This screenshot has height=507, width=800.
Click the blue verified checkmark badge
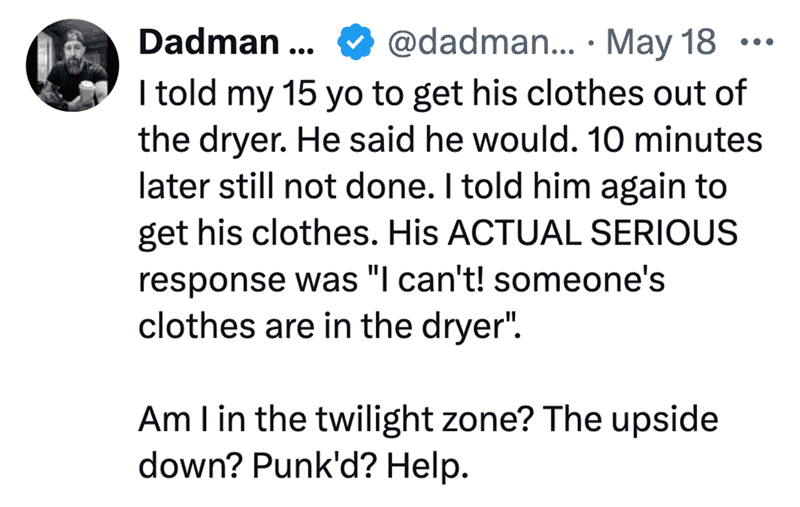tap(356, 42)
